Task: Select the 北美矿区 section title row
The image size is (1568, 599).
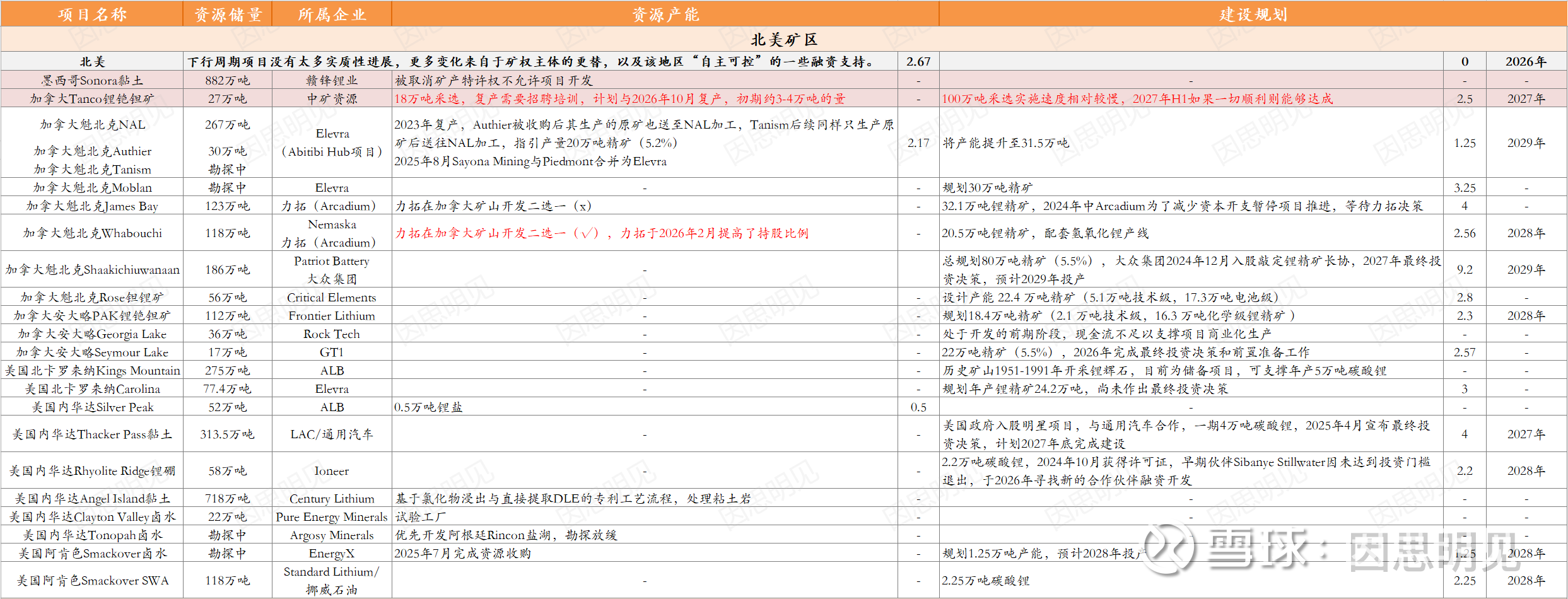Action: tap(784, 40)
